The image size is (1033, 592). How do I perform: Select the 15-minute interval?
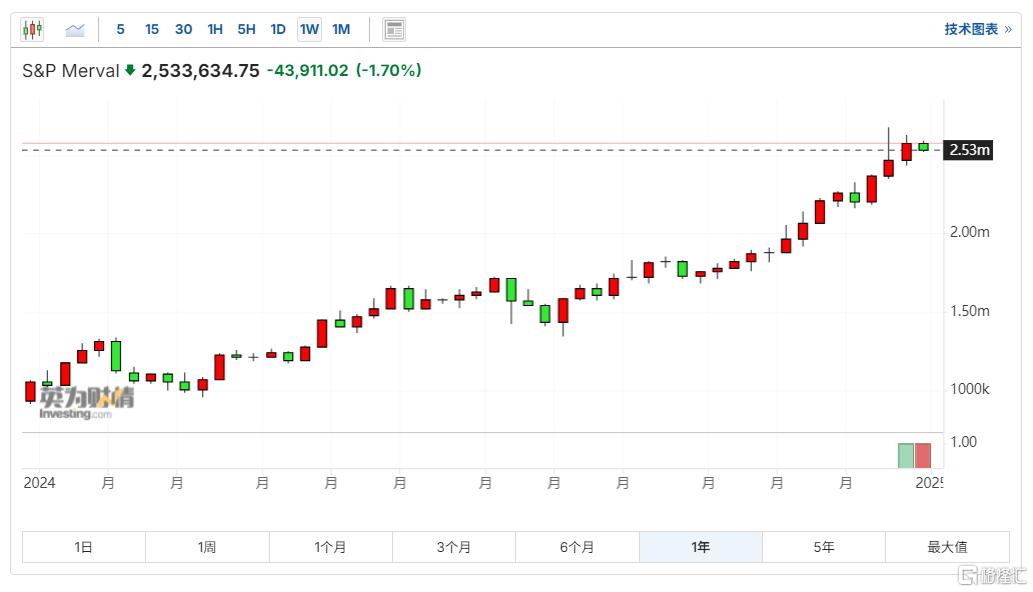coord(152,30)
